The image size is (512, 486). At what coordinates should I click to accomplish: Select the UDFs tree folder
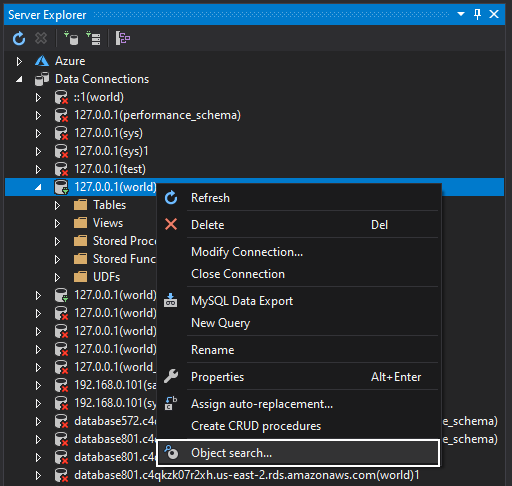(x=106, y=277)
